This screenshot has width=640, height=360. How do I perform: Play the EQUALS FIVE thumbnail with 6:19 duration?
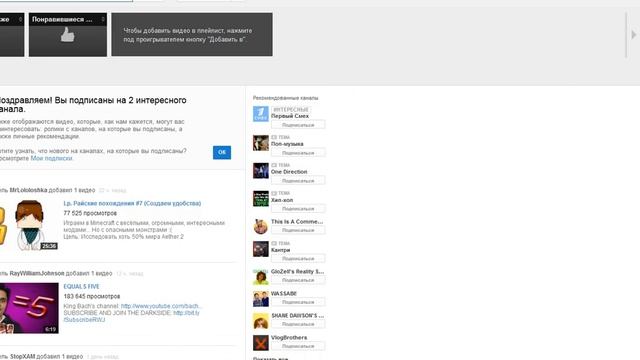(x=29, y=308)
